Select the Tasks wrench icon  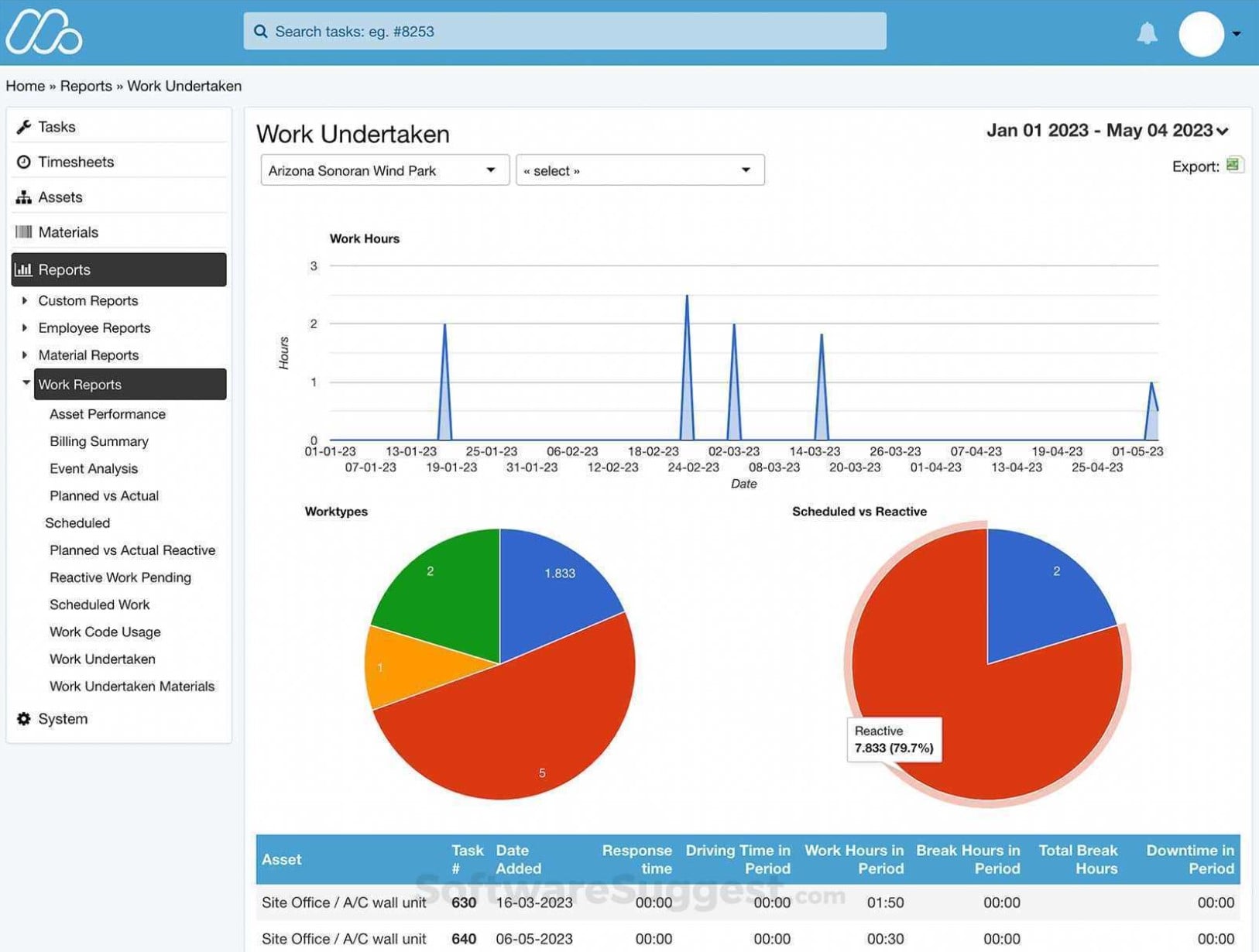[22, 126]
